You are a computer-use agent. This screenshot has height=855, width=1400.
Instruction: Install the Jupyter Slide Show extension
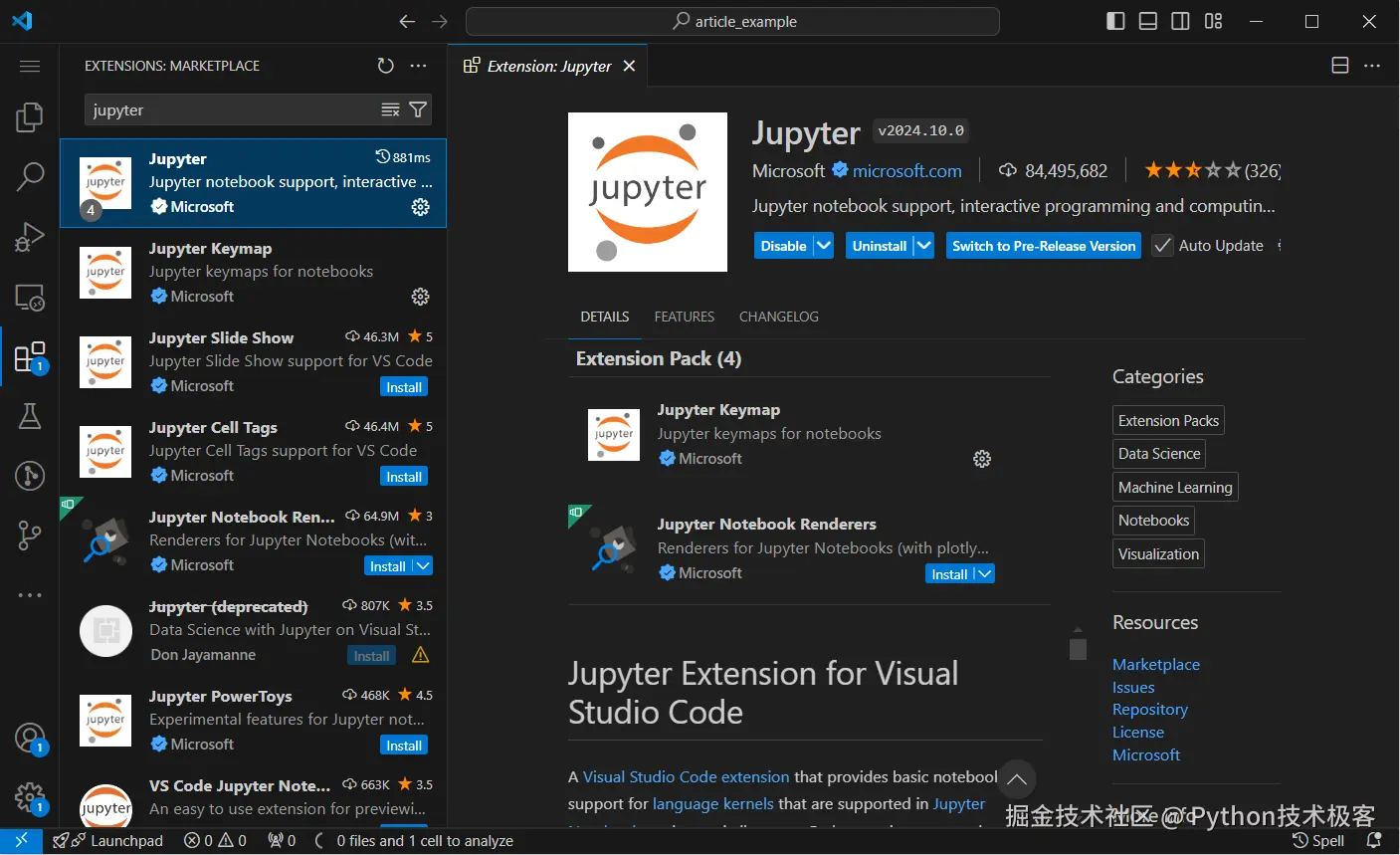pyautogui.click(x=404, y=387)
